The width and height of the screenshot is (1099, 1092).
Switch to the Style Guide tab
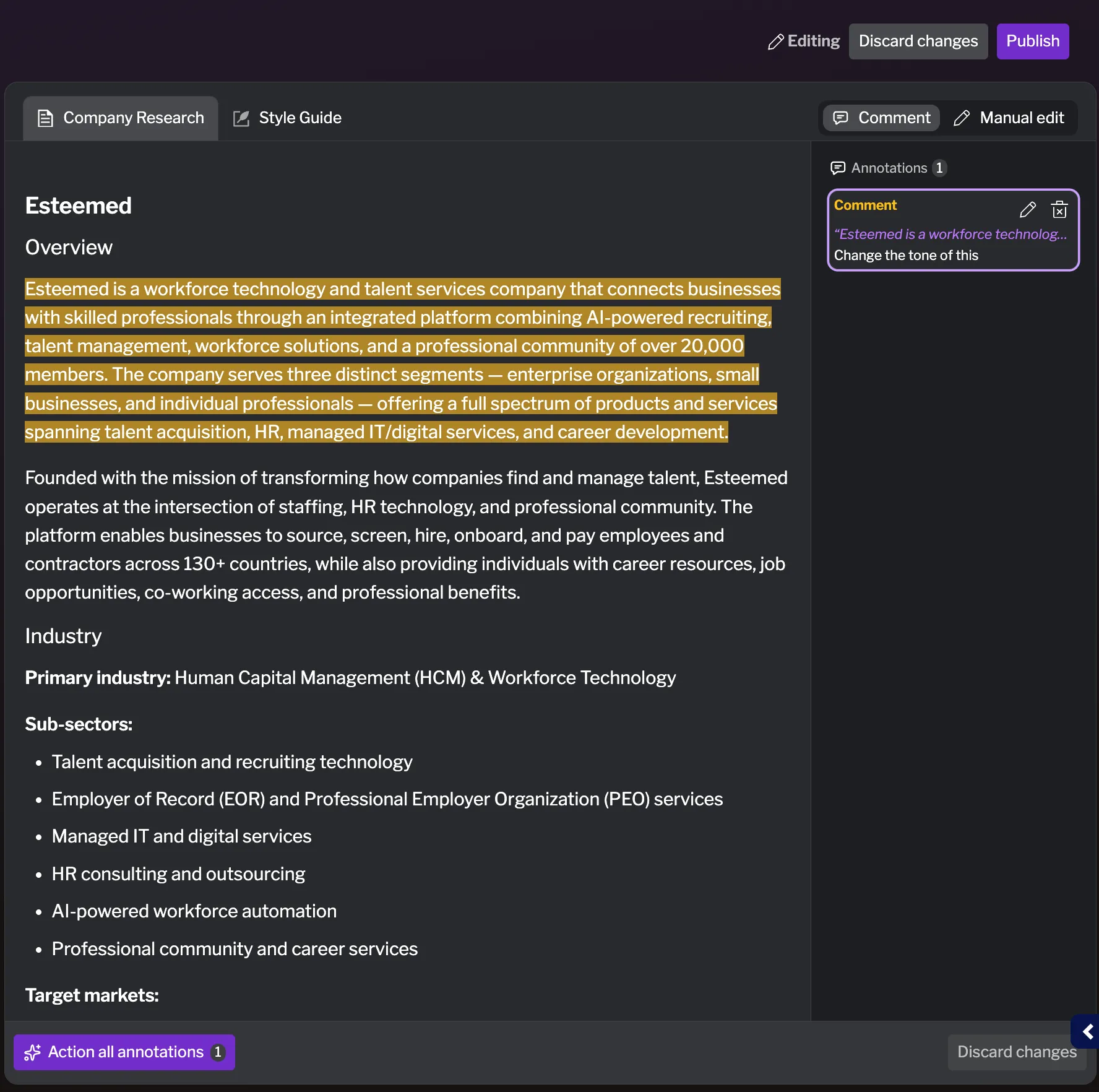pos(287,118)
